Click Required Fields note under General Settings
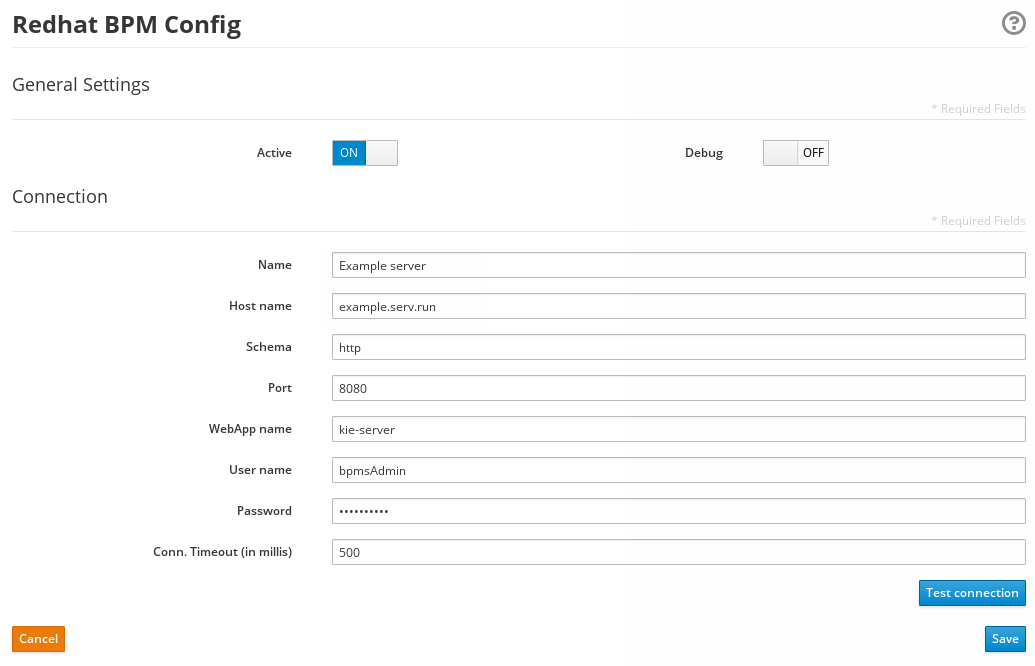 978,109
